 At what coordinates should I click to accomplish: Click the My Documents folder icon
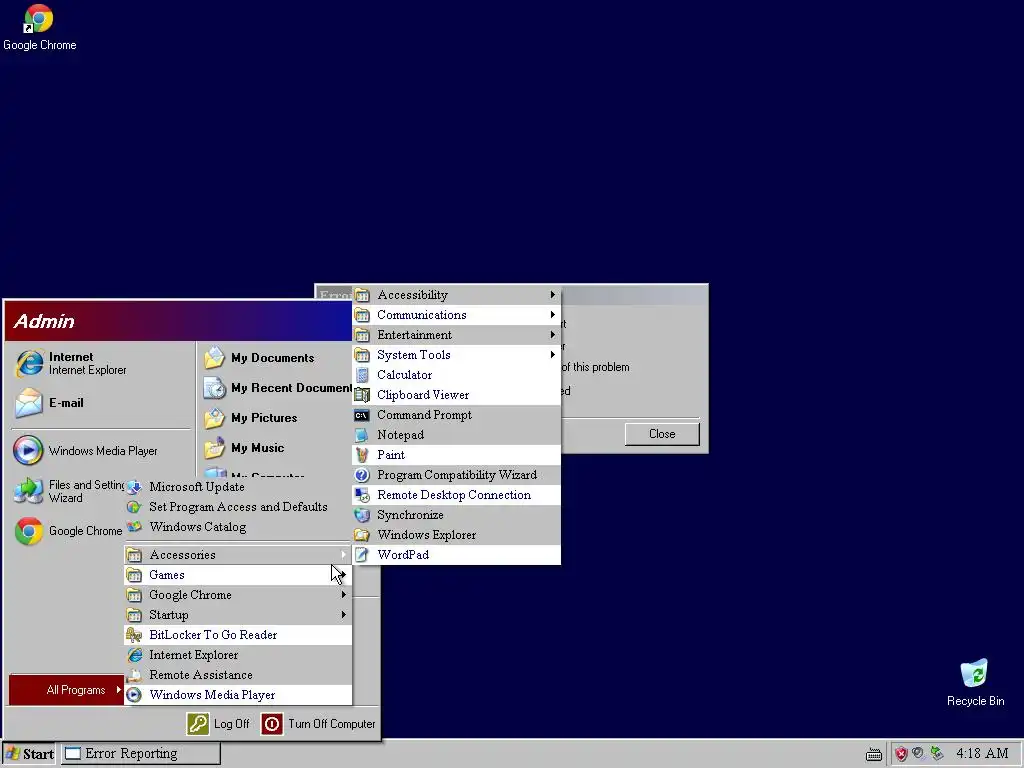(x=214, y=358)
